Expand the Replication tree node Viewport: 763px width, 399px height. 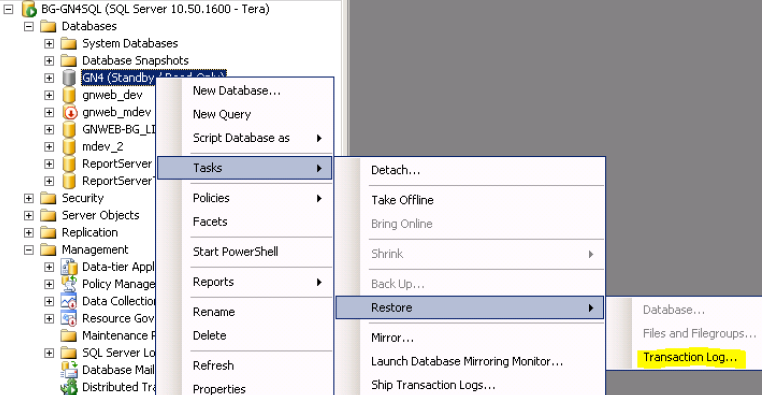click(x=29, y=233)
